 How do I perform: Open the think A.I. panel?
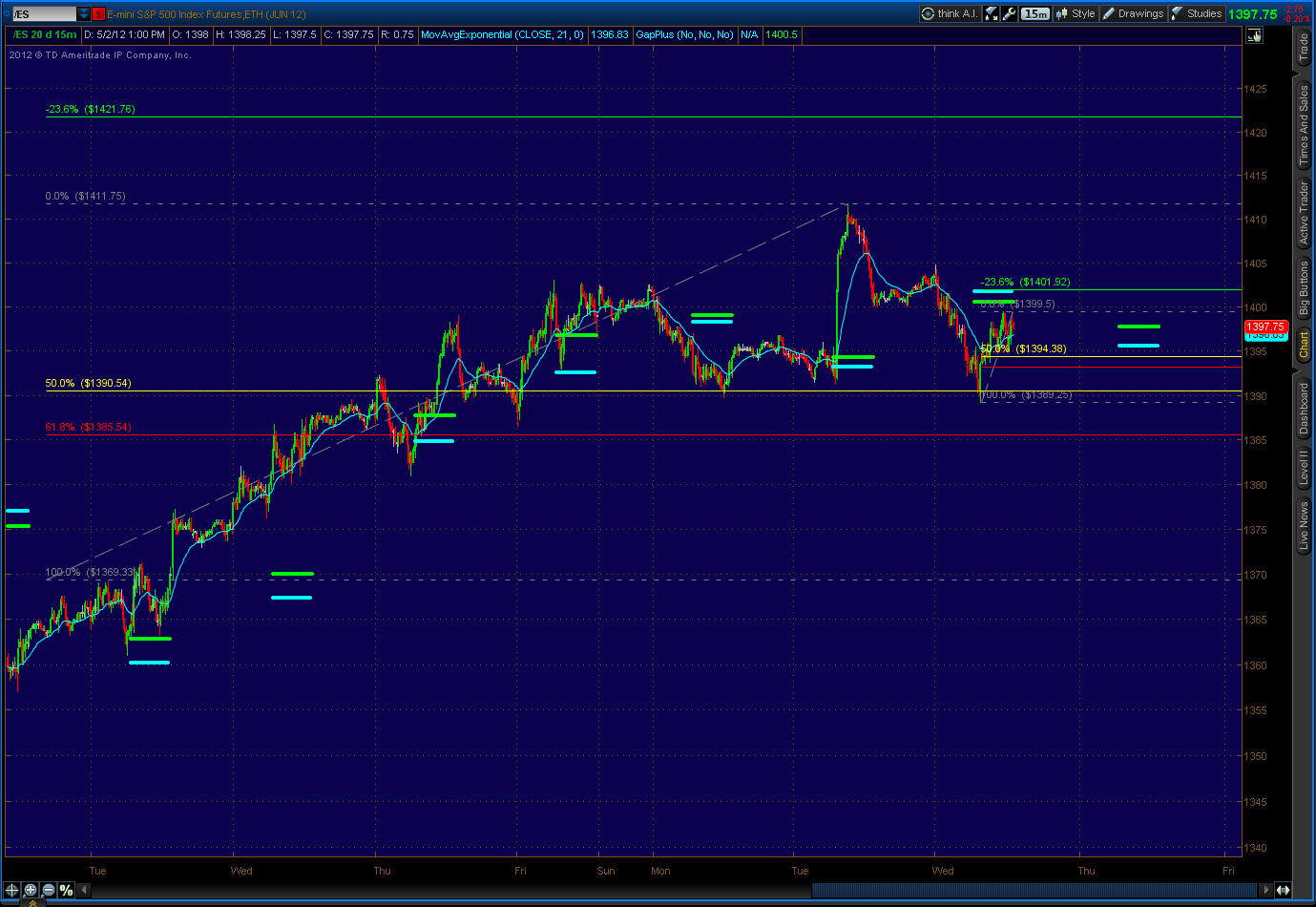pos(950,13)
